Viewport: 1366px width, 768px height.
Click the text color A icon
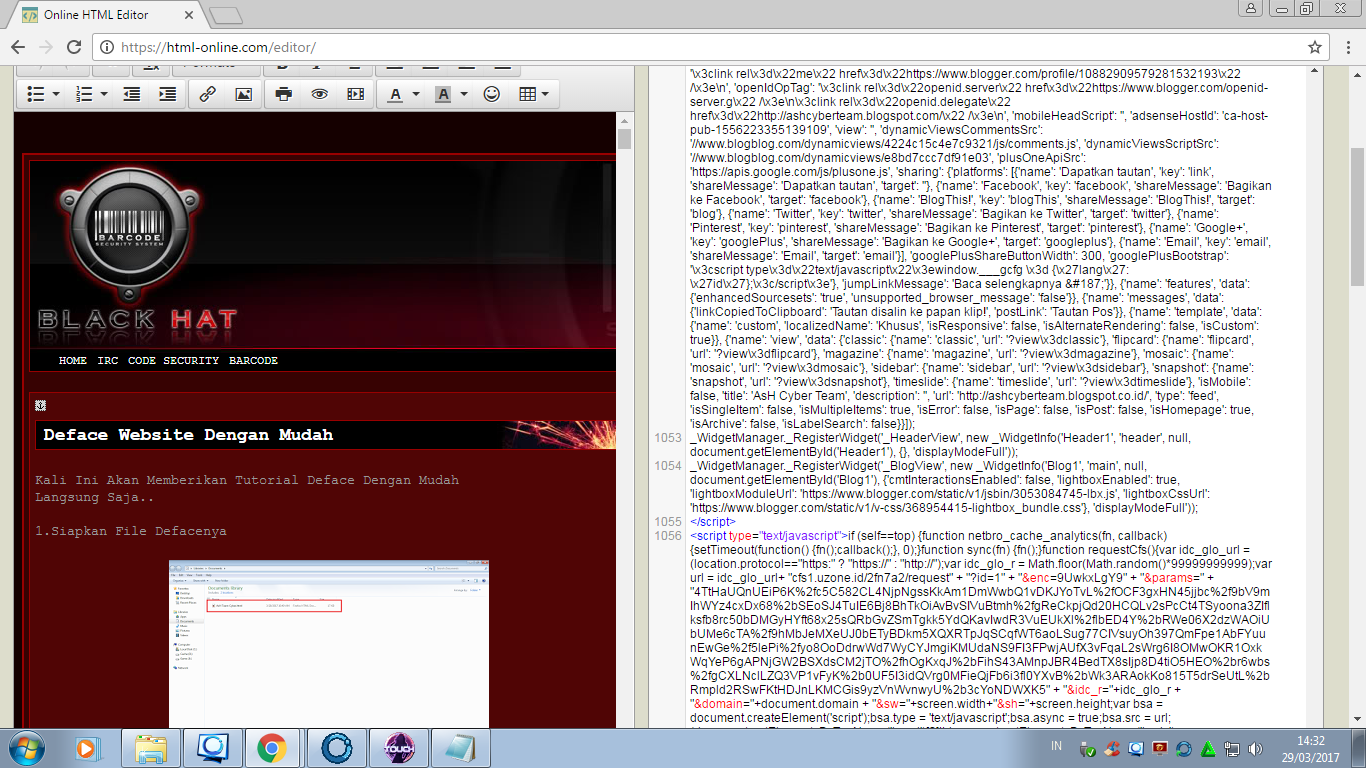click(x=395, y=94)
